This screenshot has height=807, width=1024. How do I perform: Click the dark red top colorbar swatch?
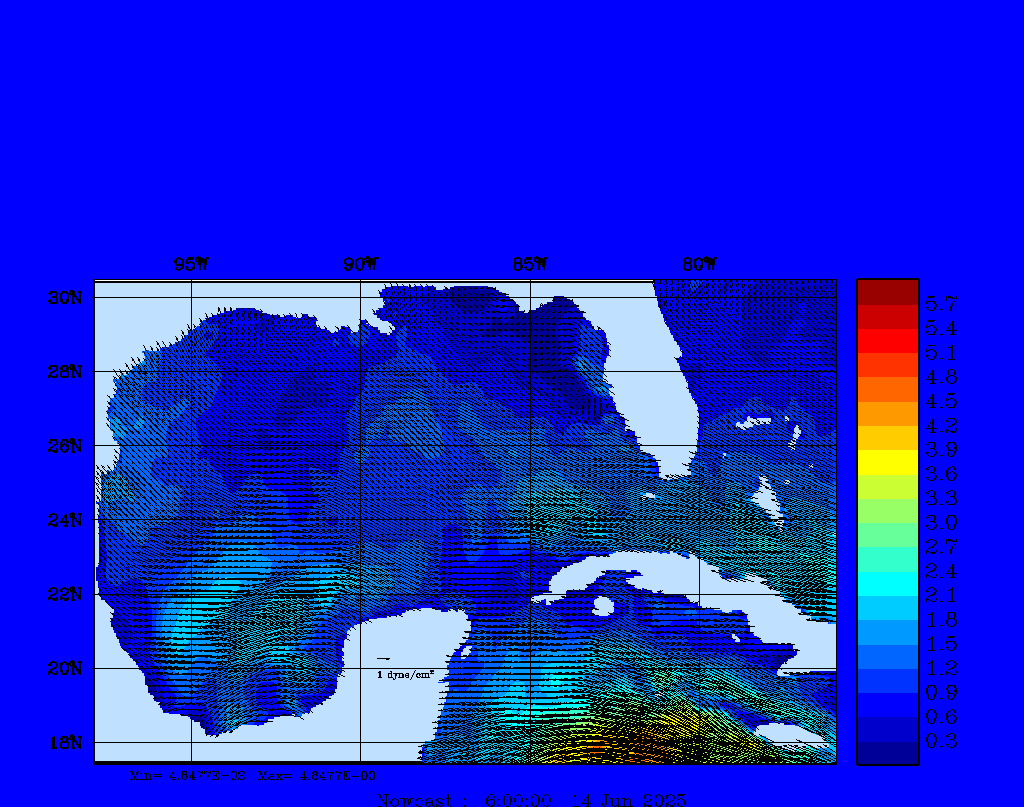click(x=887, y=291)
